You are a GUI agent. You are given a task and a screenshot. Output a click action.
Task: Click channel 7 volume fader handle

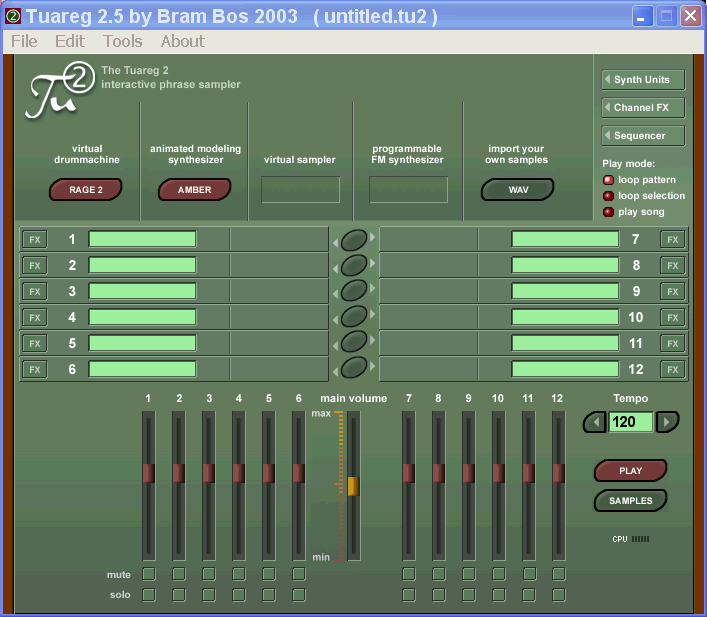pyautogui.click(x=409, y=473)
